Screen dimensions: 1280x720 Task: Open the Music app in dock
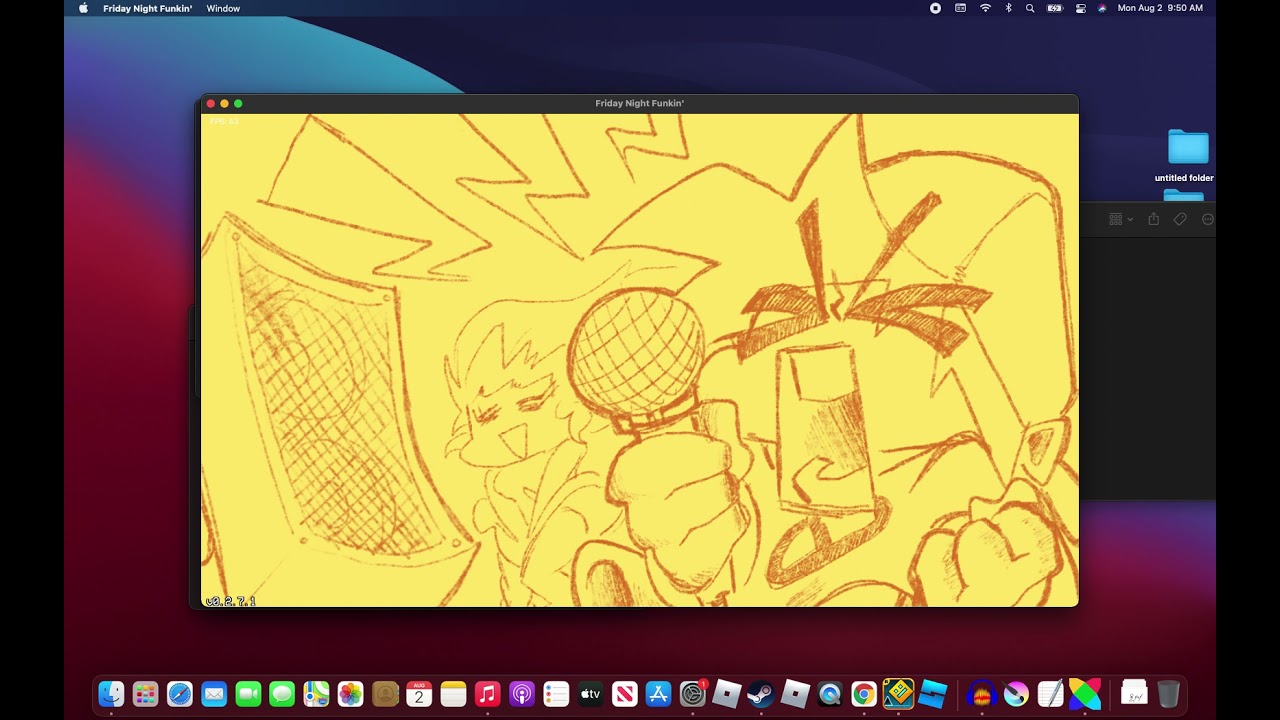click(x=487, y=693)
